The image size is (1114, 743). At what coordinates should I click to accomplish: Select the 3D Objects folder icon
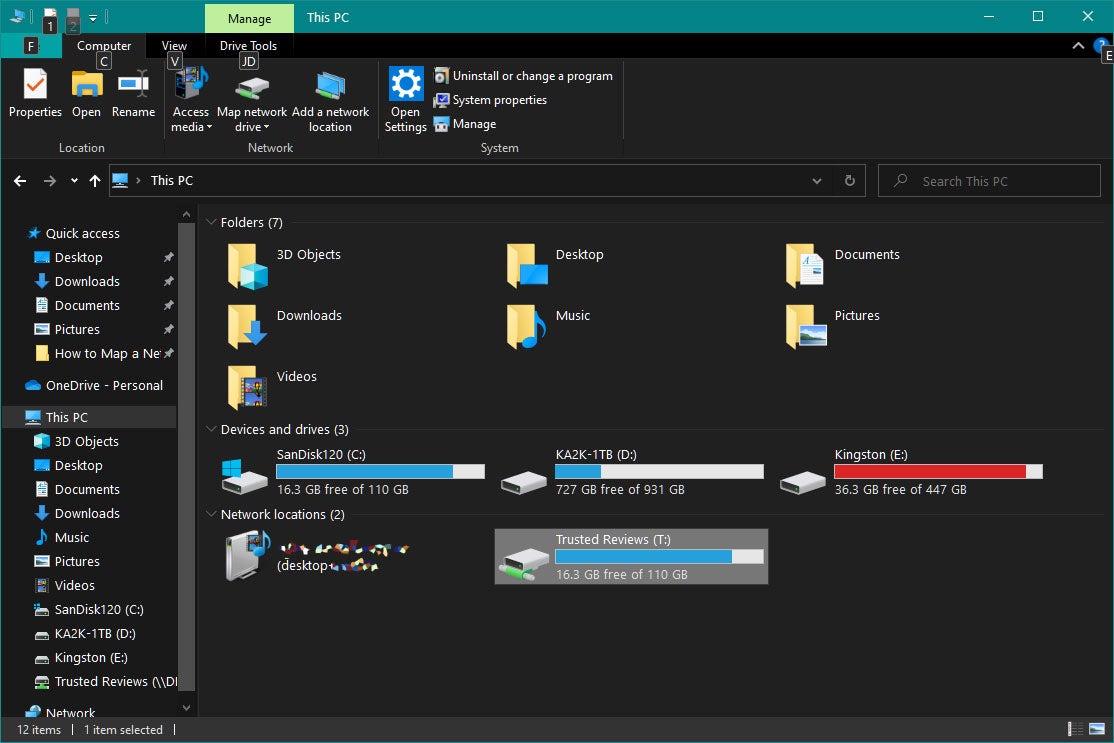click(x=248, y=266)
